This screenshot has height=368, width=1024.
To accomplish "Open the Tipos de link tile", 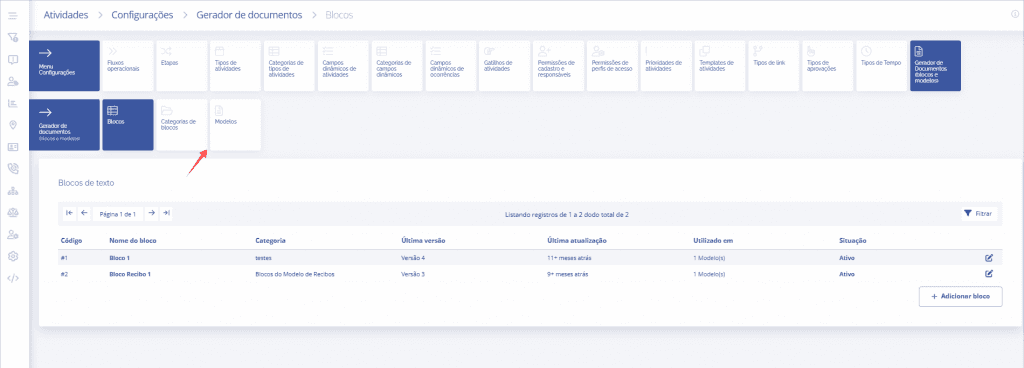I will (x=774, y=65).
